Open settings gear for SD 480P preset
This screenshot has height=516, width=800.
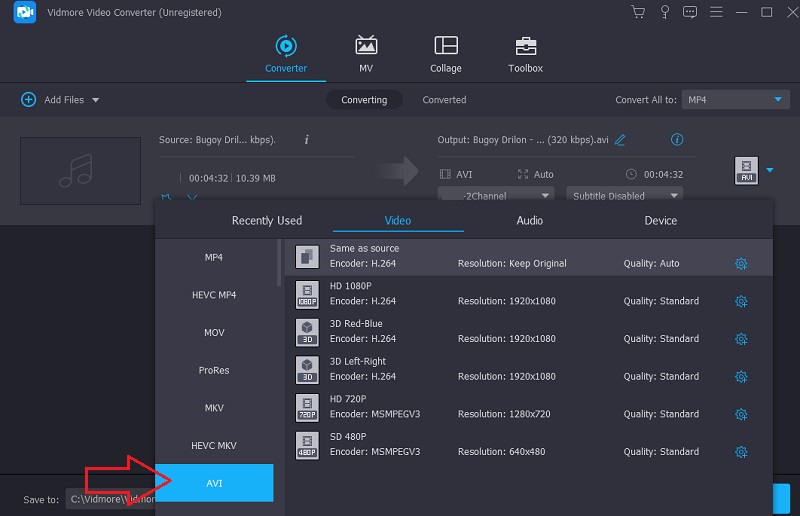pyautogui.click(x=741, y=452)
